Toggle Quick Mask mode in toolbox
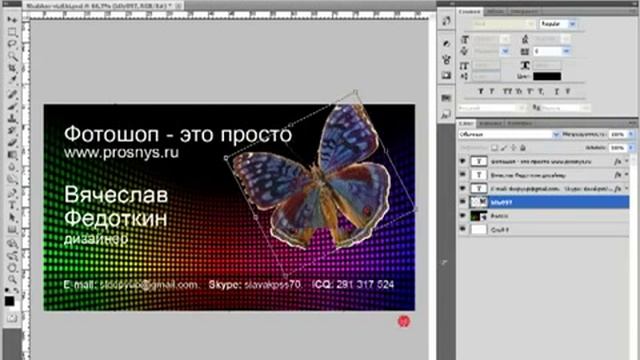Screen dimensions: 640x360 pos(12,318)
